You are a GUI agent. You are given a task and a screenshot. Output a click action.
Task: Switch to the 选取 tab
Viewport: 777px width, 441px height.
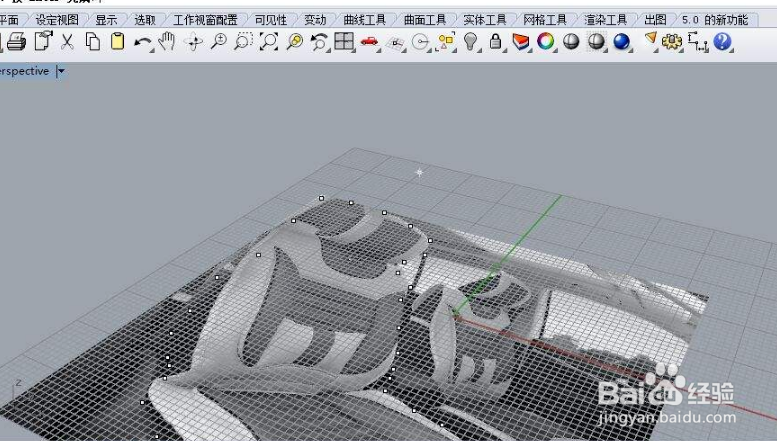[x=145, y=20]
